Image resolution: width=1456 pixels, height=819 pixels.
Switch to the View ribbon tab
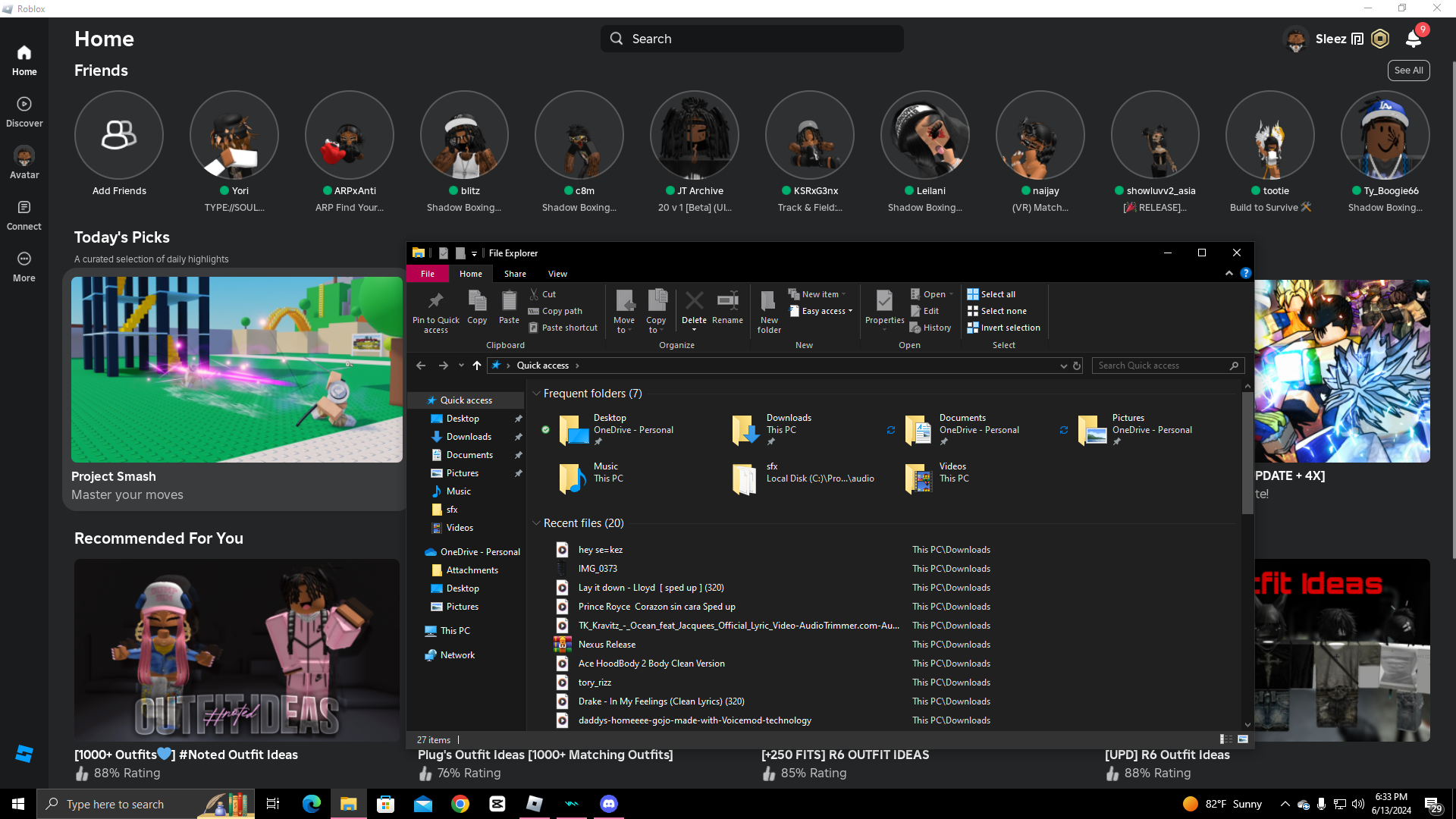[557, 274]
